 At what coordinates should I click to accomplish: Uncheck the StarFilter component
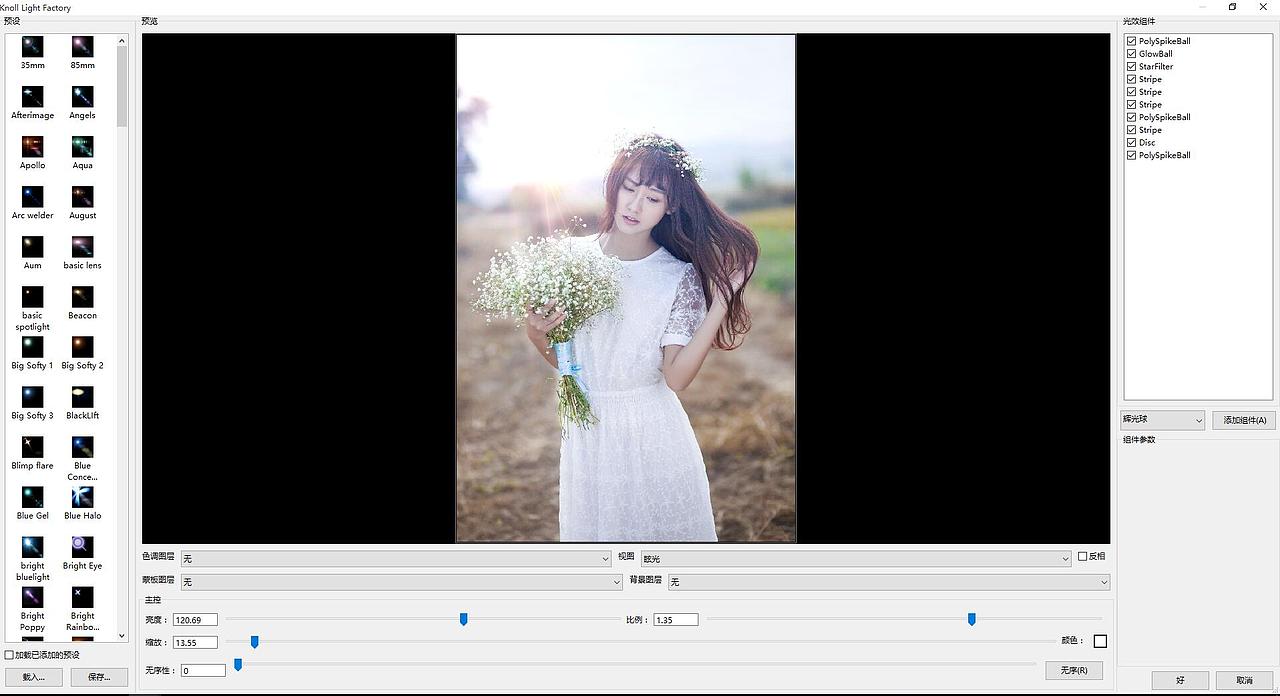1131,66
